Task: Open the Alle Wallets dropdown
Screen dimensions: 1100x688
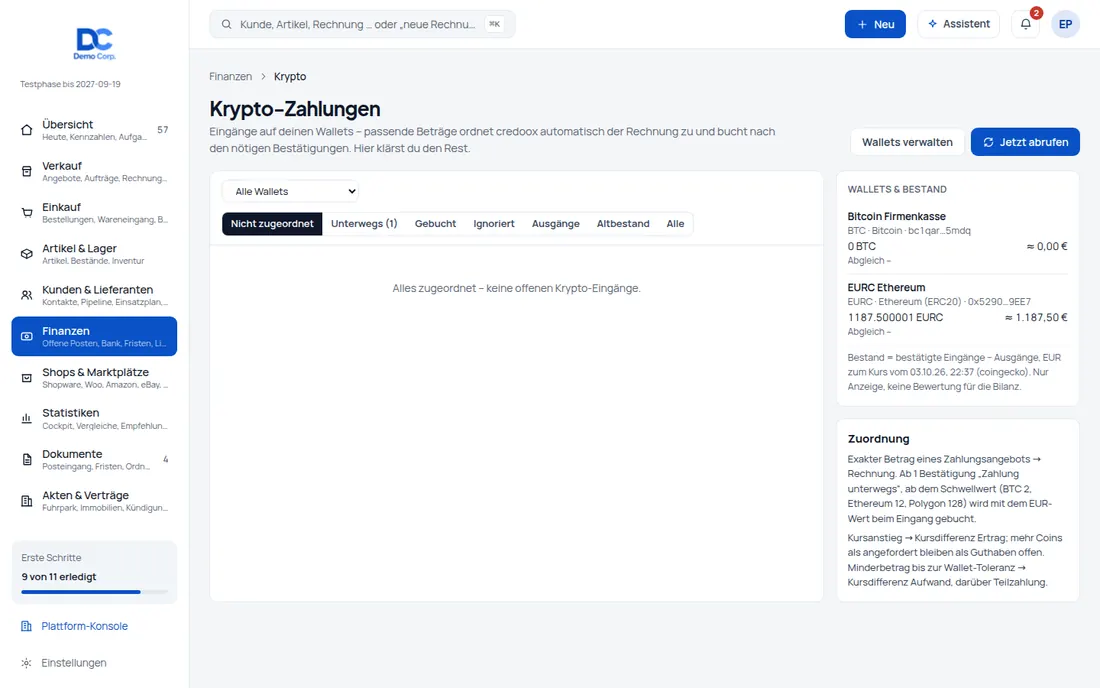Action: click(290, 191)
